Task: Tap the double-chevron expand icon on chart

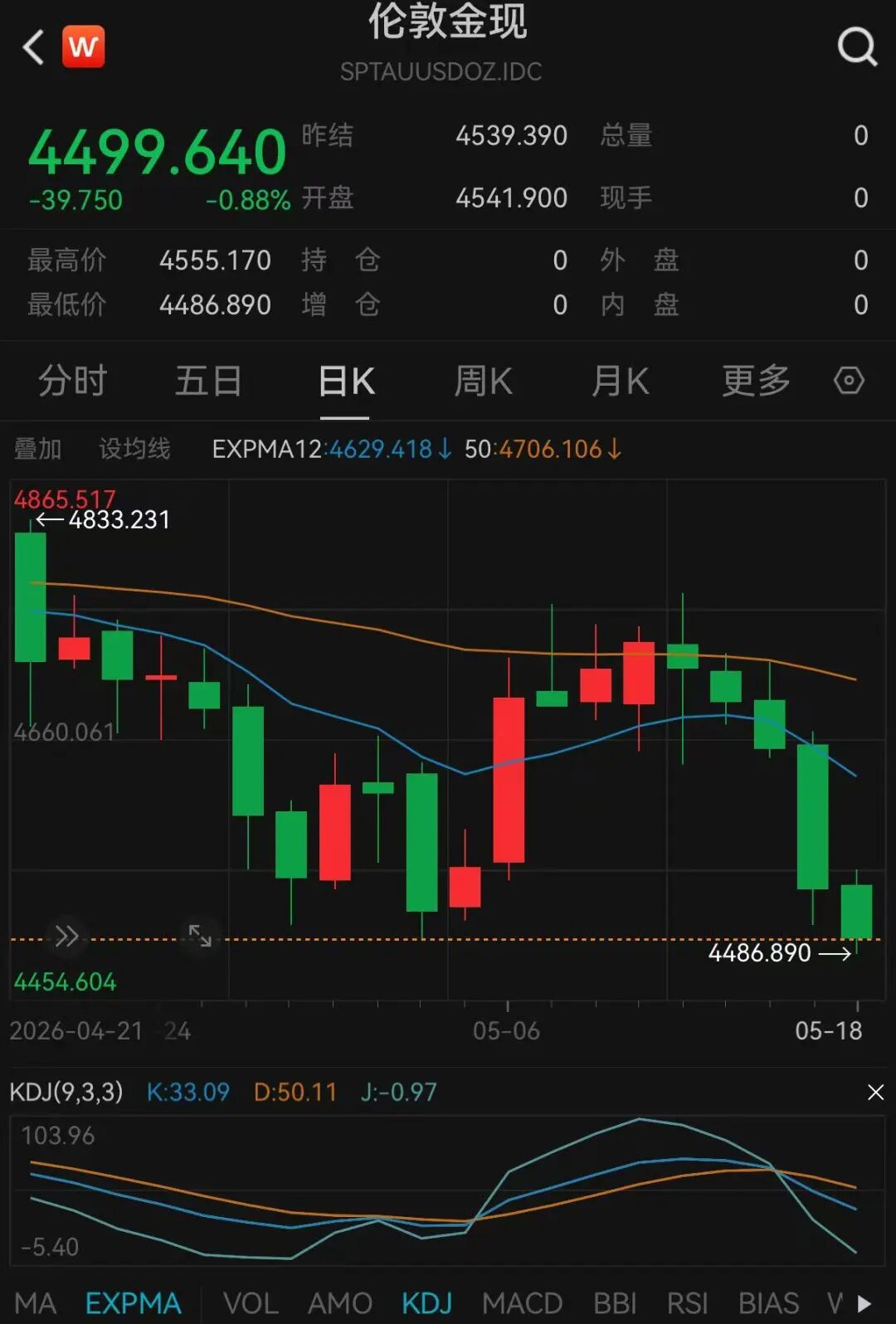Action: (67, 937)
